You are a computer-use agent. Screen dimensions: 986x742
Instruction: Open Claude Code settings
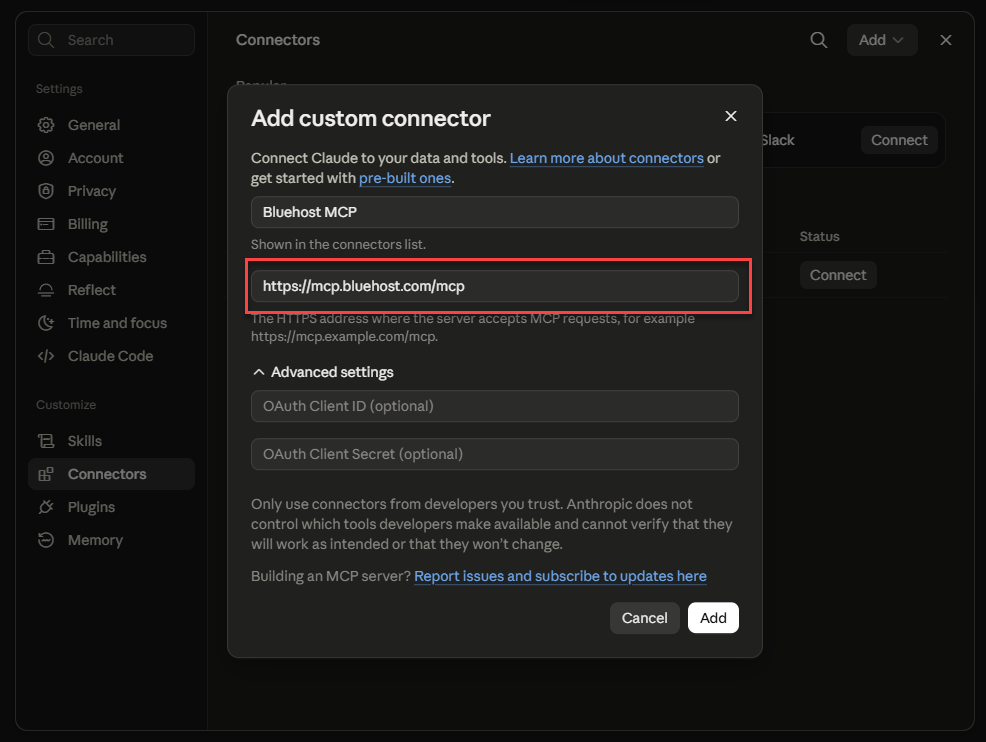pos(111,356)
